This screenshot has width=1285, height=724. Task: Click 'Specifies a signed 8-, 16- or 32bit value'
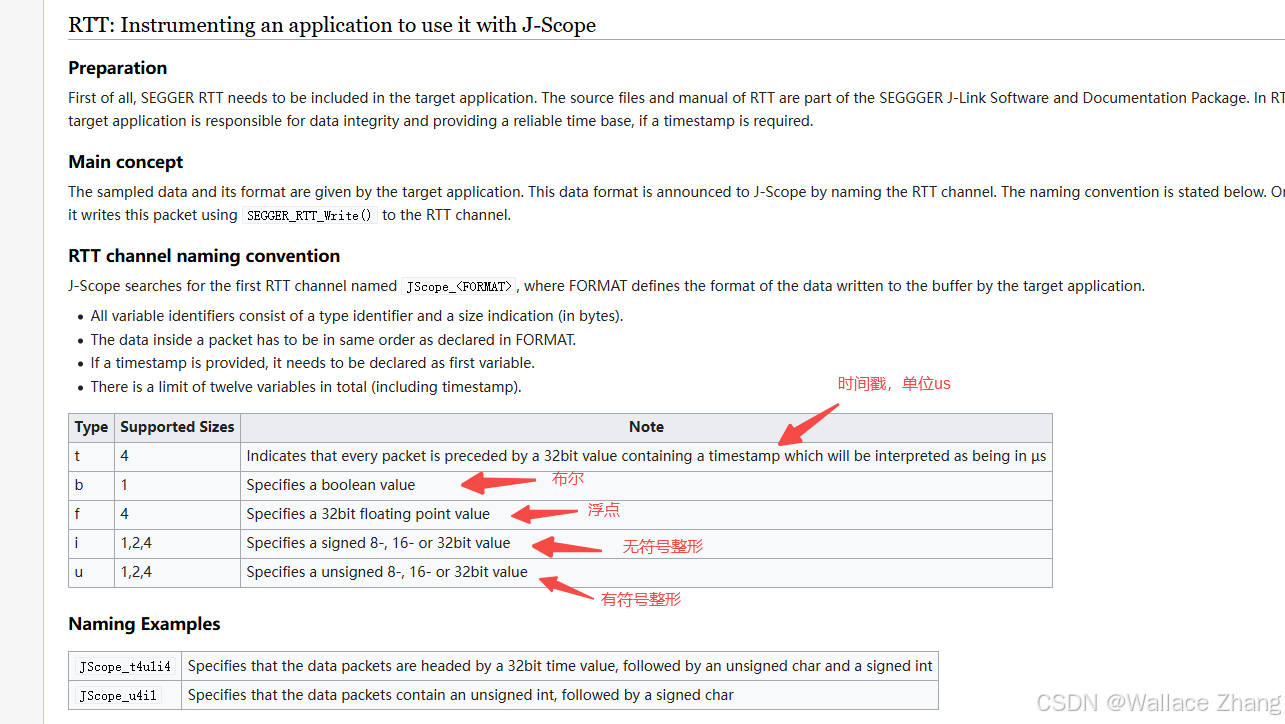click(x=378, y=543)
